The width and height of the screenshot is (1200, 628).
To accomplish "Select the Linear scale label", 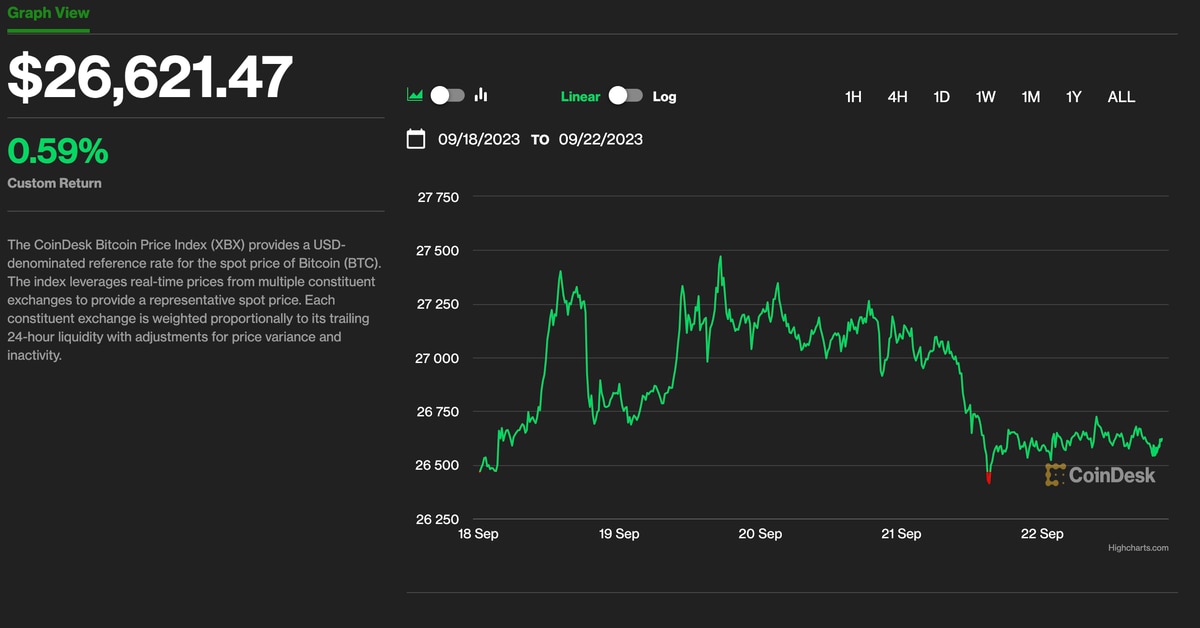I will coord(580,97).
